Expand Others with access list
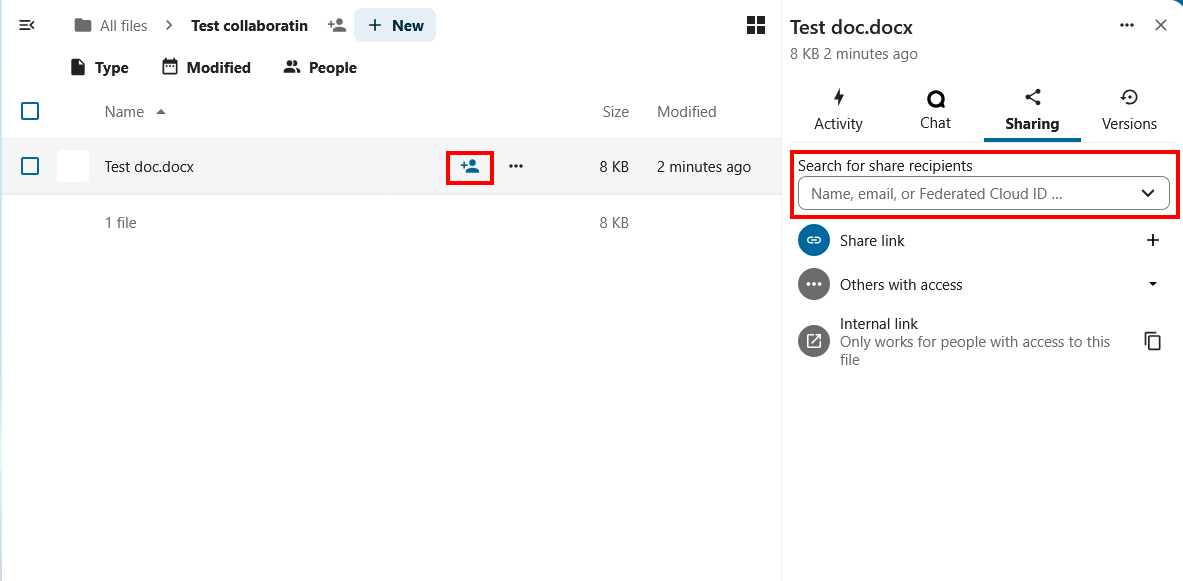The image size is (1183, 581). [x=1152, y=284]
